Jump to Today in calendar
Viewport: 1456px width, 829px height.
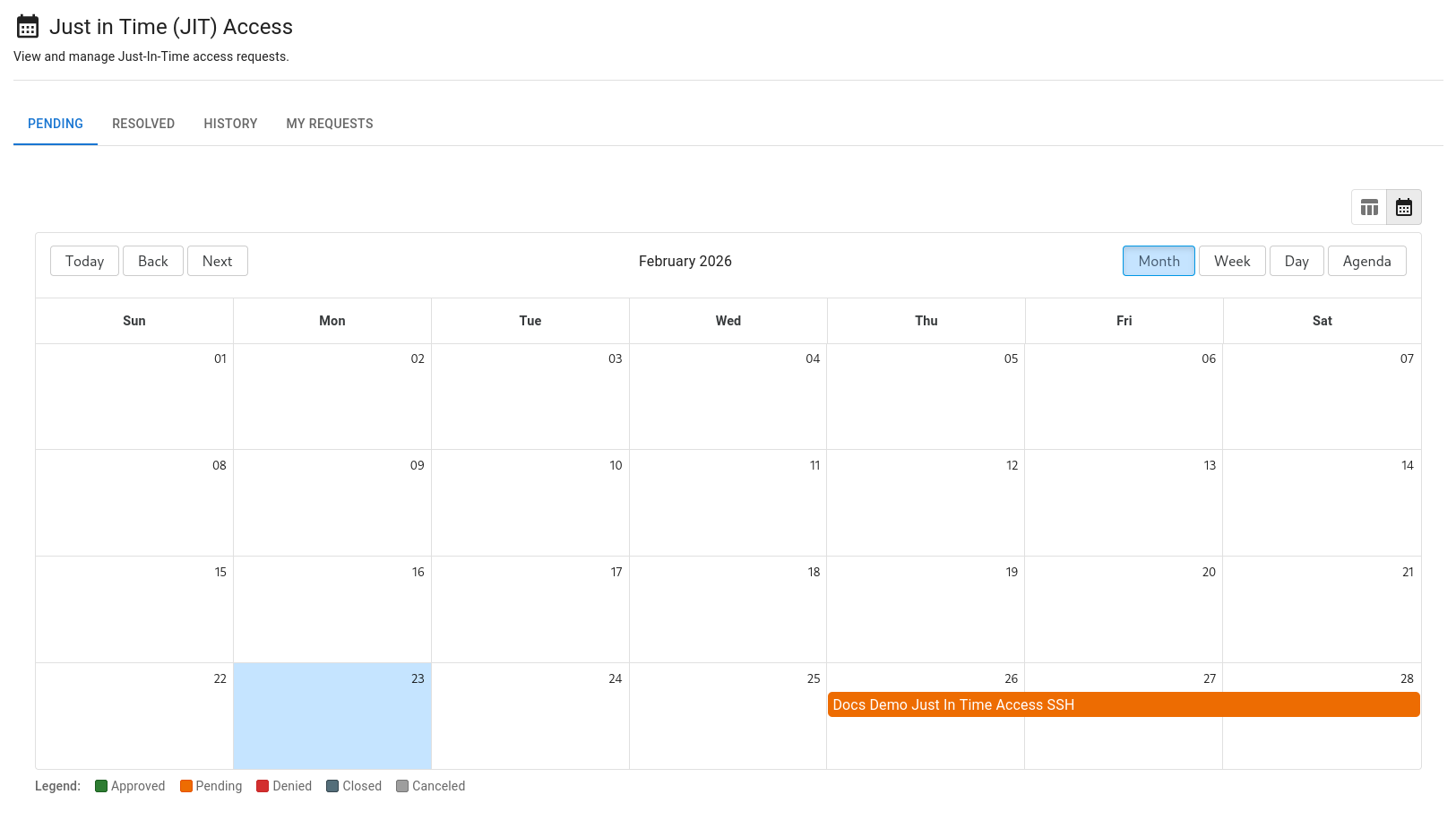(x=84, y=261)
